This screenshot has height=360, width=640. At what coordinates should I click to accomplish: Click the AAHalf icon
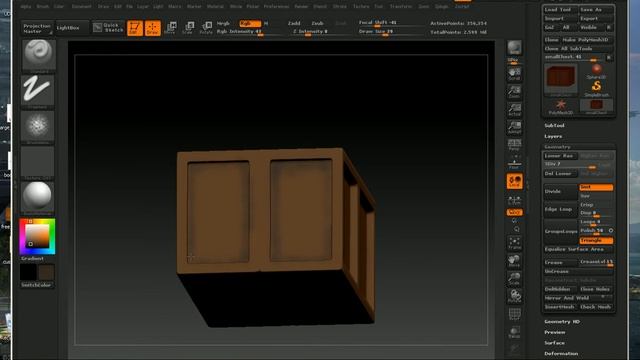[x=514, y=127]
